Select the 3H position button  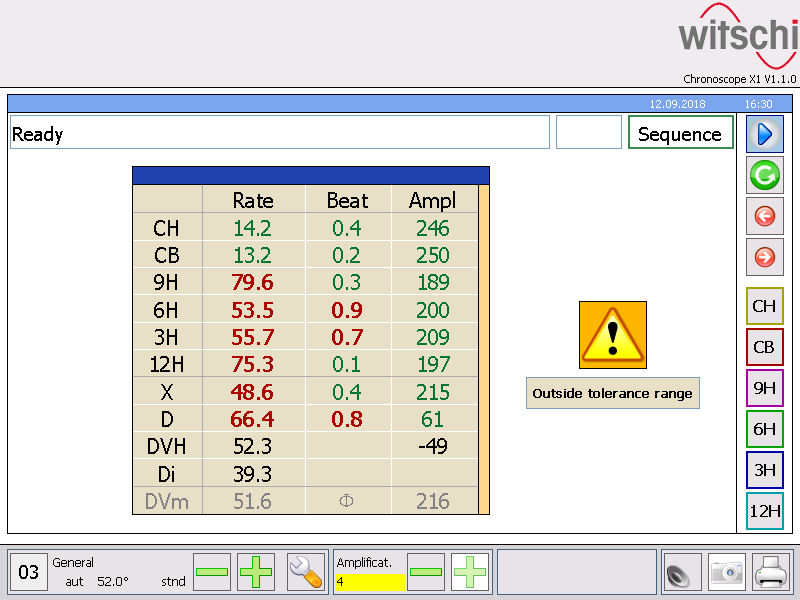tap(765, 470)
